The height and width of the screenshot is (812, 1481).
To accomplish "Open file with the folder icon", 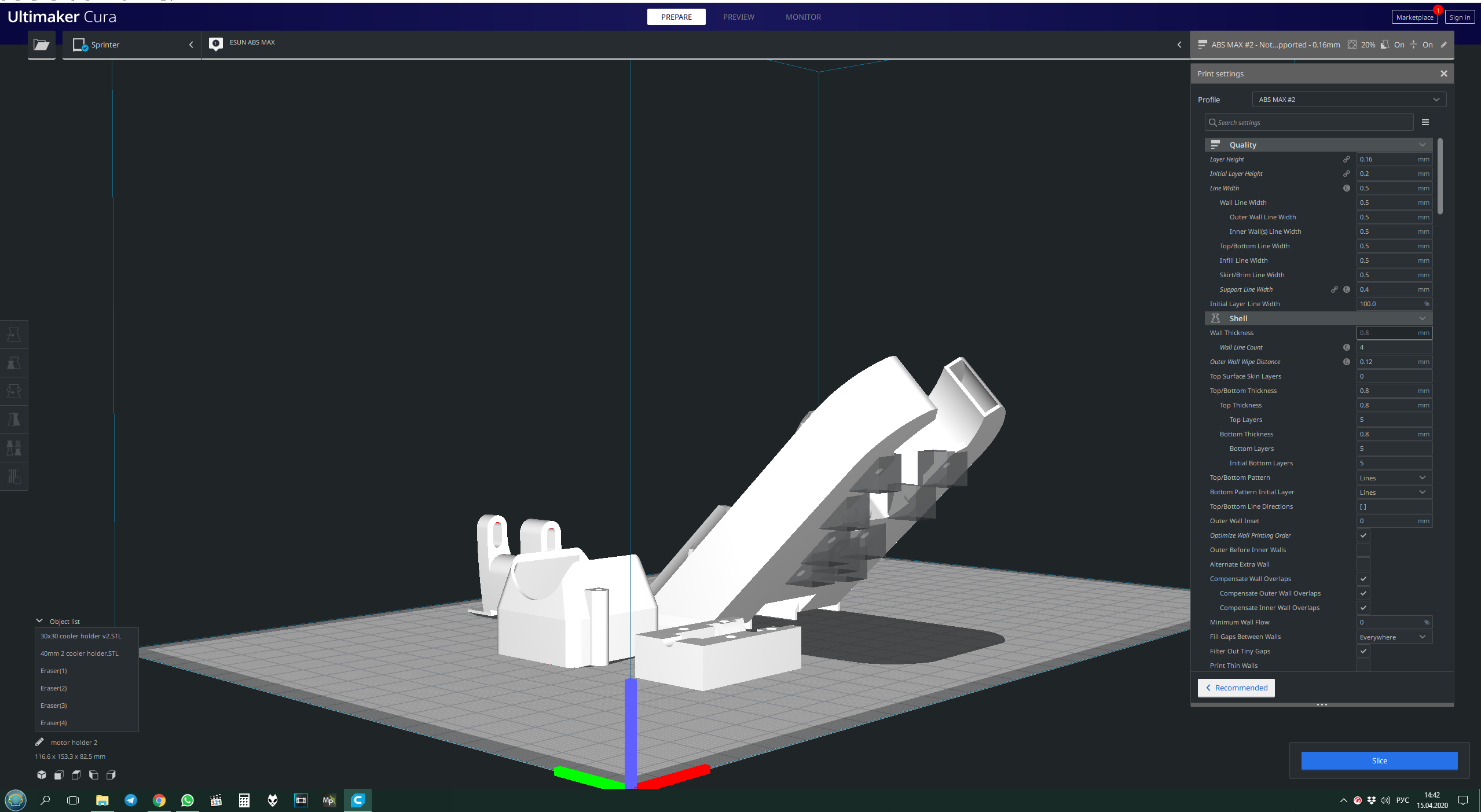I will tap(41, 45).
